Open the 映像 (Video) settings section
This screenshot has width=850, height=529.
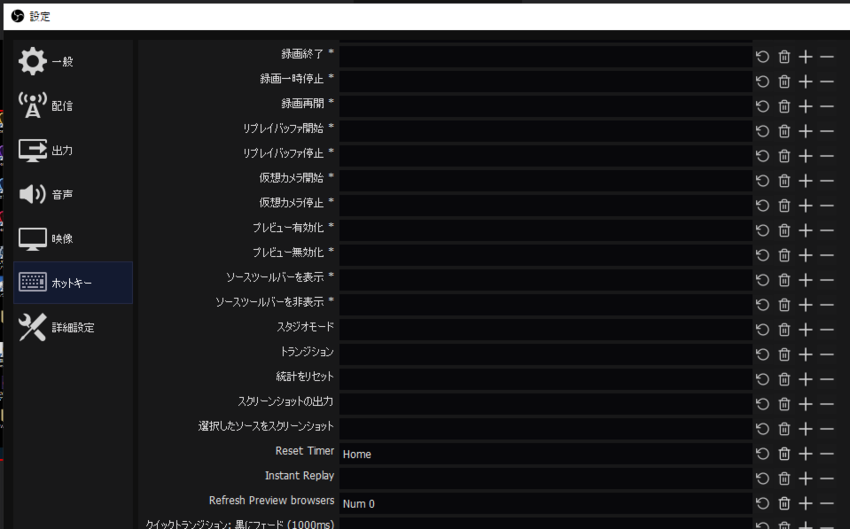click(x=73, y=238)
